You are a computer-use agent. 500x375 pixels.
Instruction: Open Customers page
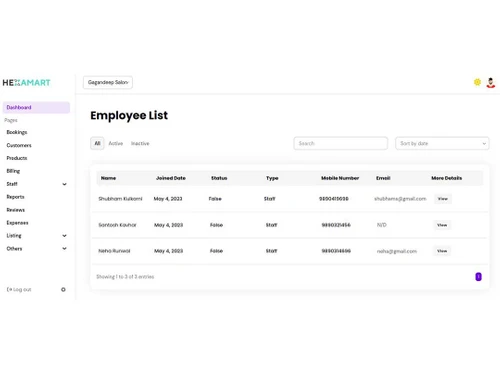click(x=19, y=145)
